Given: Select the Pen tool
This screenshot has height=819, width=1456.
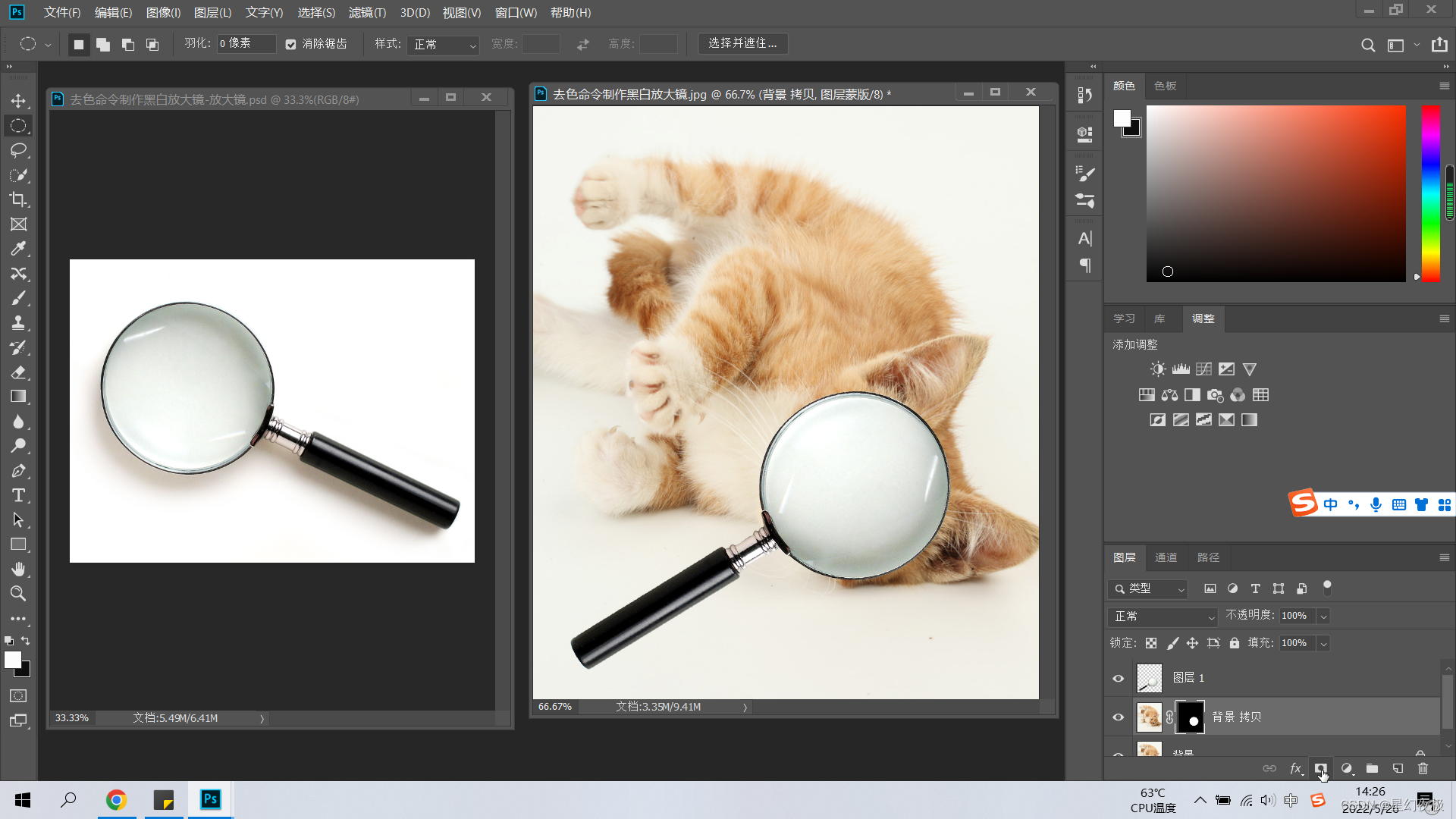Looking at the screenshot, I should (18, 471).
